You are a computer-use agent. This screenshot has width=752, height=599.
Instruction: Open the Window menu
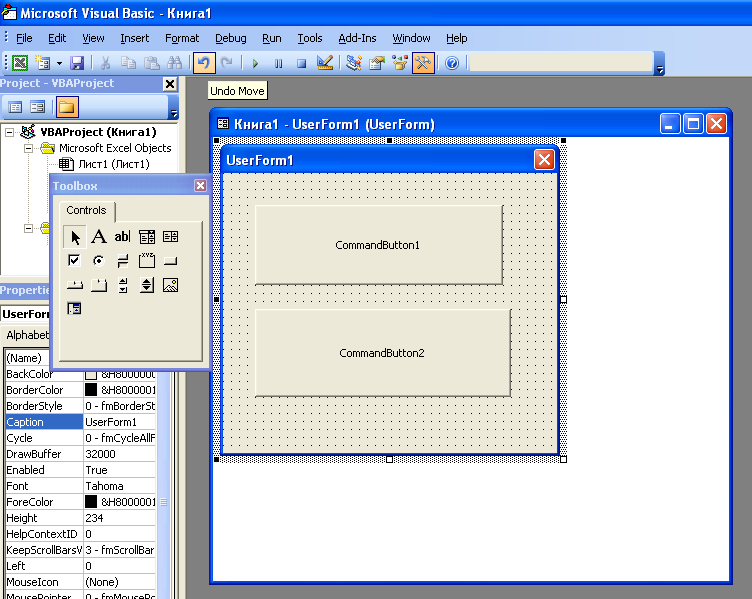(411, 38)
